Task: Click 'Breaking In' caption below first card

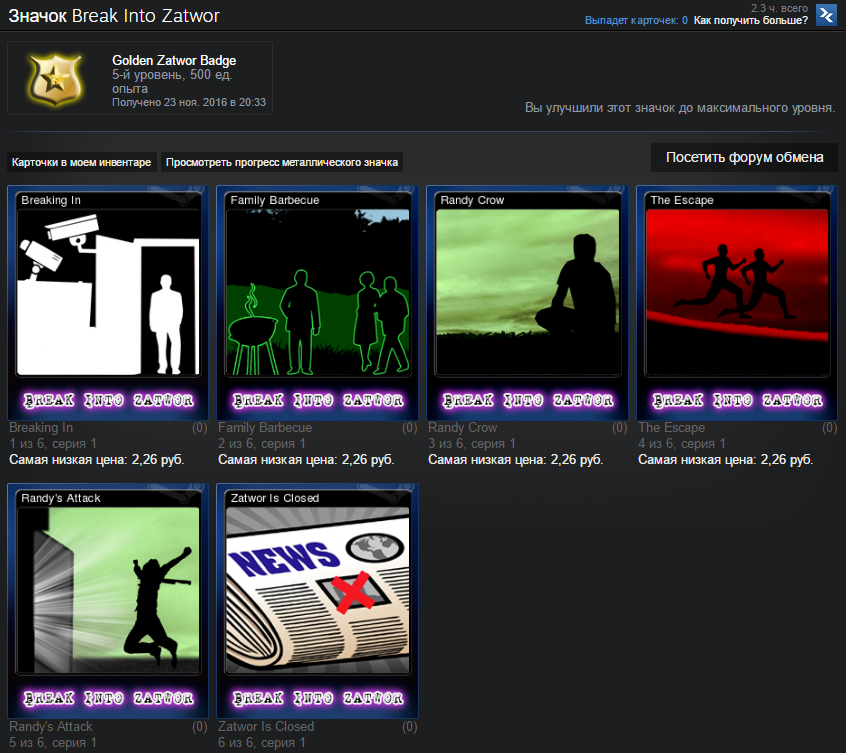Action: 41,428
